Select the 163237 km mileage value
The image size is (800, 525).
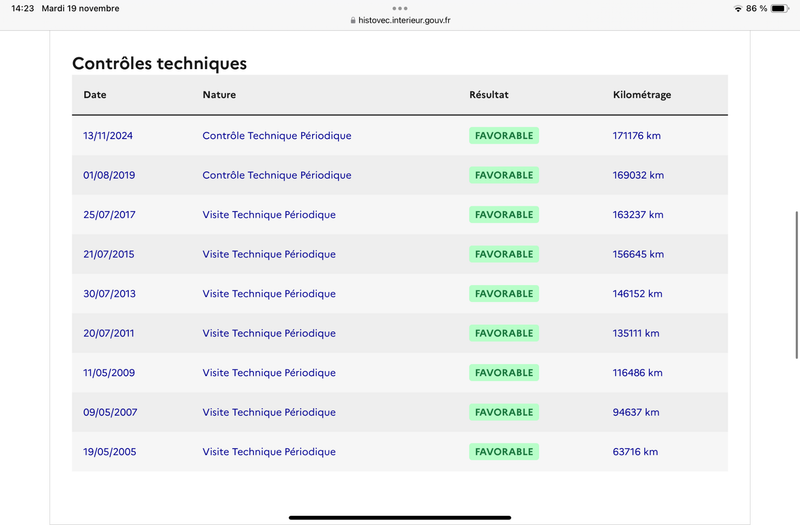point(638,215)
